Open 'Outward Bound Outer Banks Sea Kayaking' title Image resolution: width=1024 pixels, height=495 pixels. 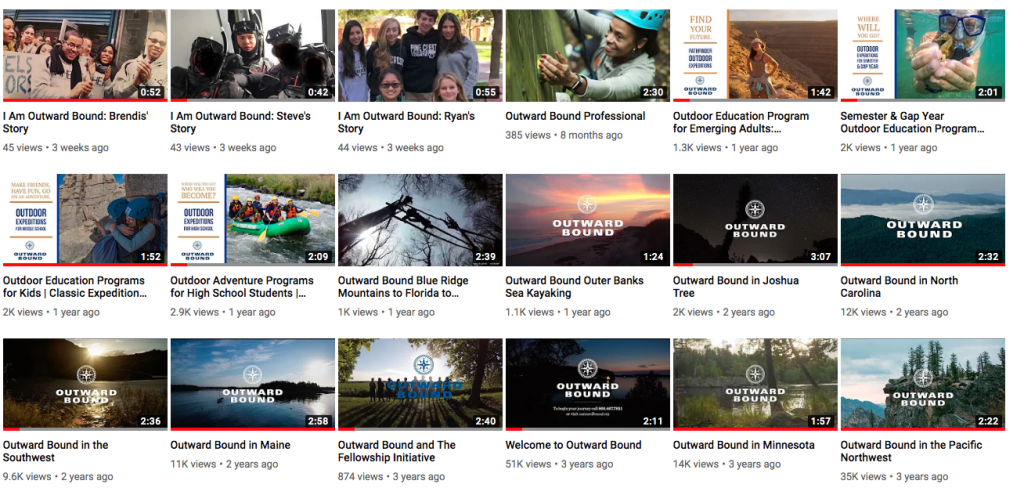coord(574,287)
